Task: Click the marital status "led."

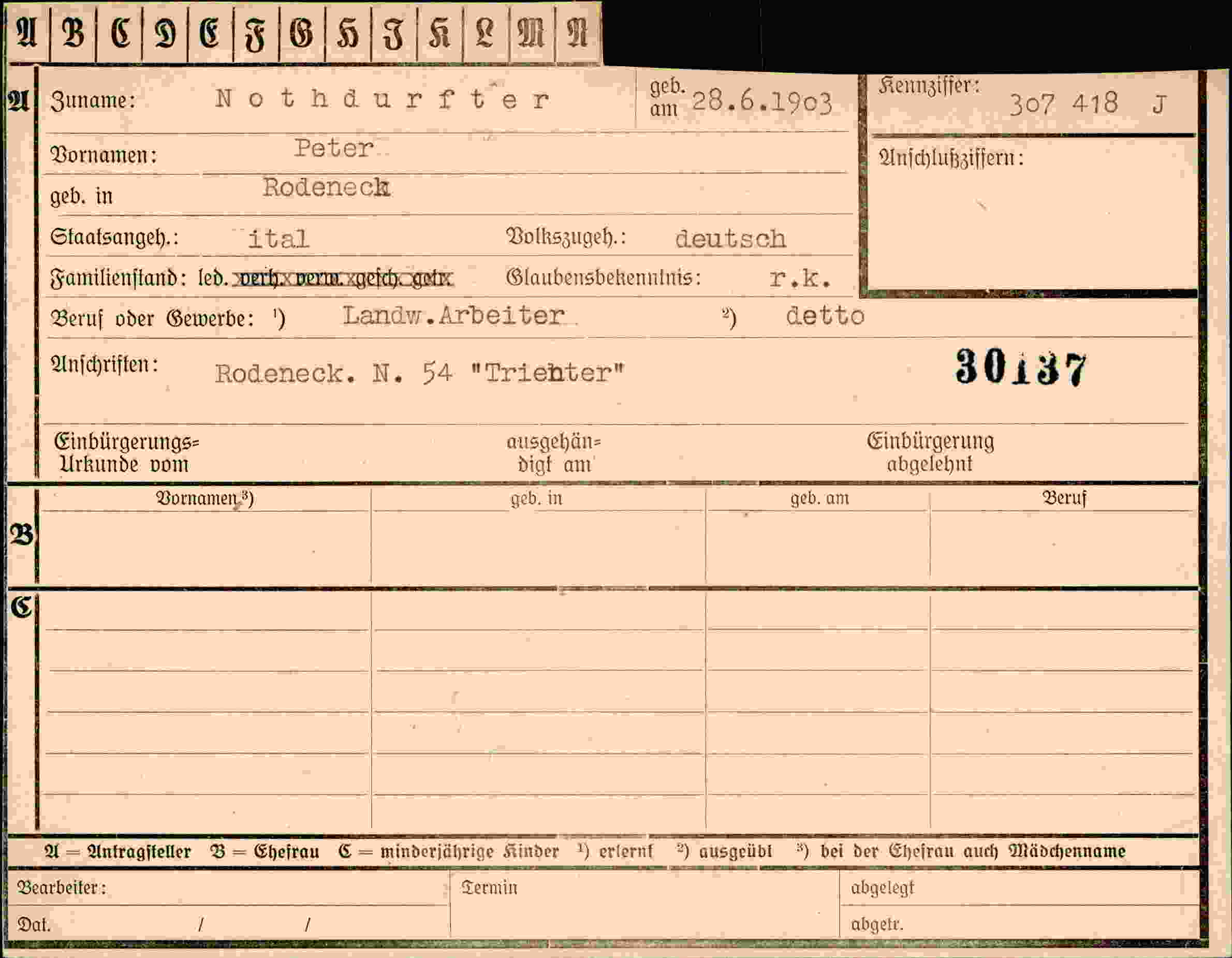Action: (213, 278)
